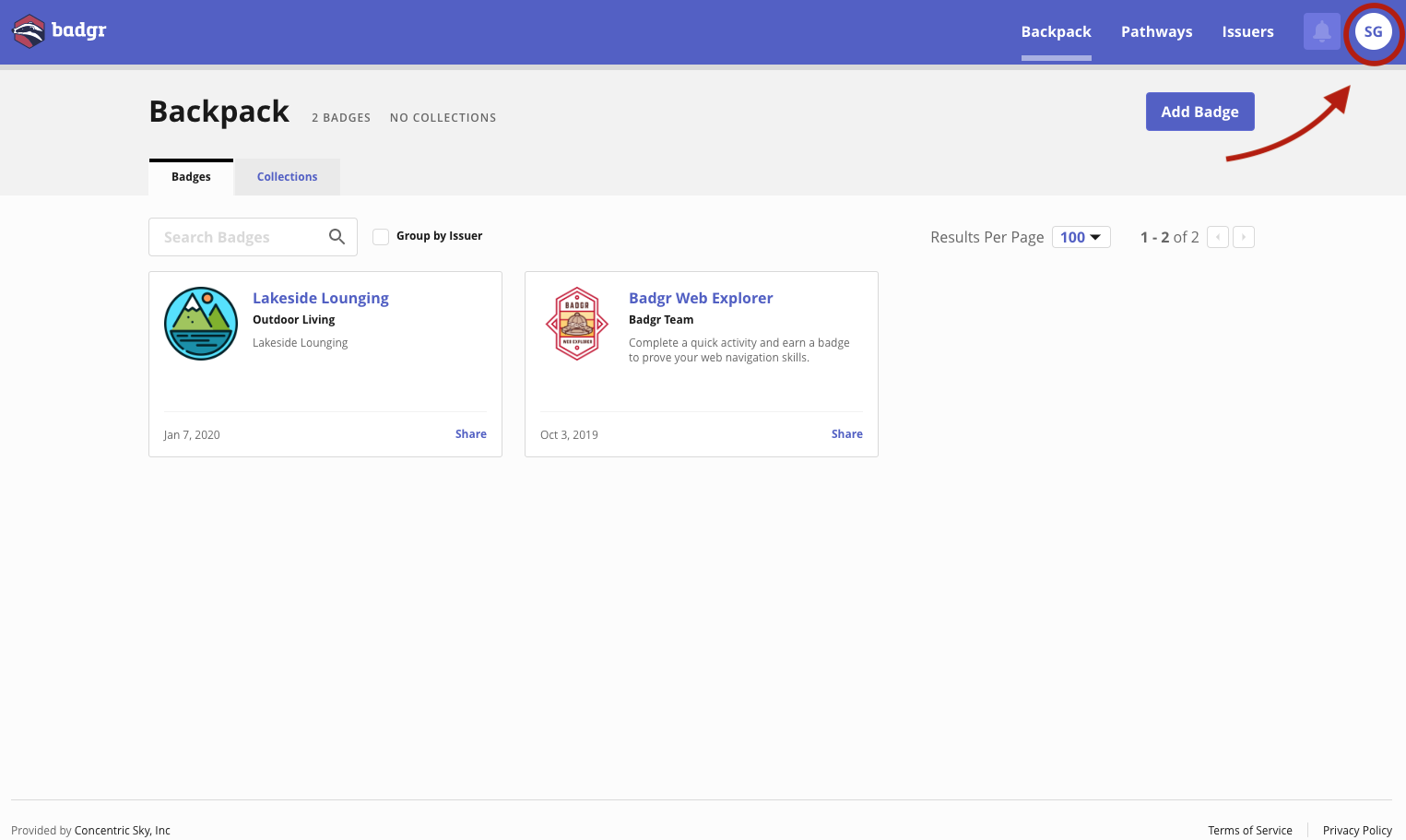Open the Backpack navigation item

[x=1056, y=31]
